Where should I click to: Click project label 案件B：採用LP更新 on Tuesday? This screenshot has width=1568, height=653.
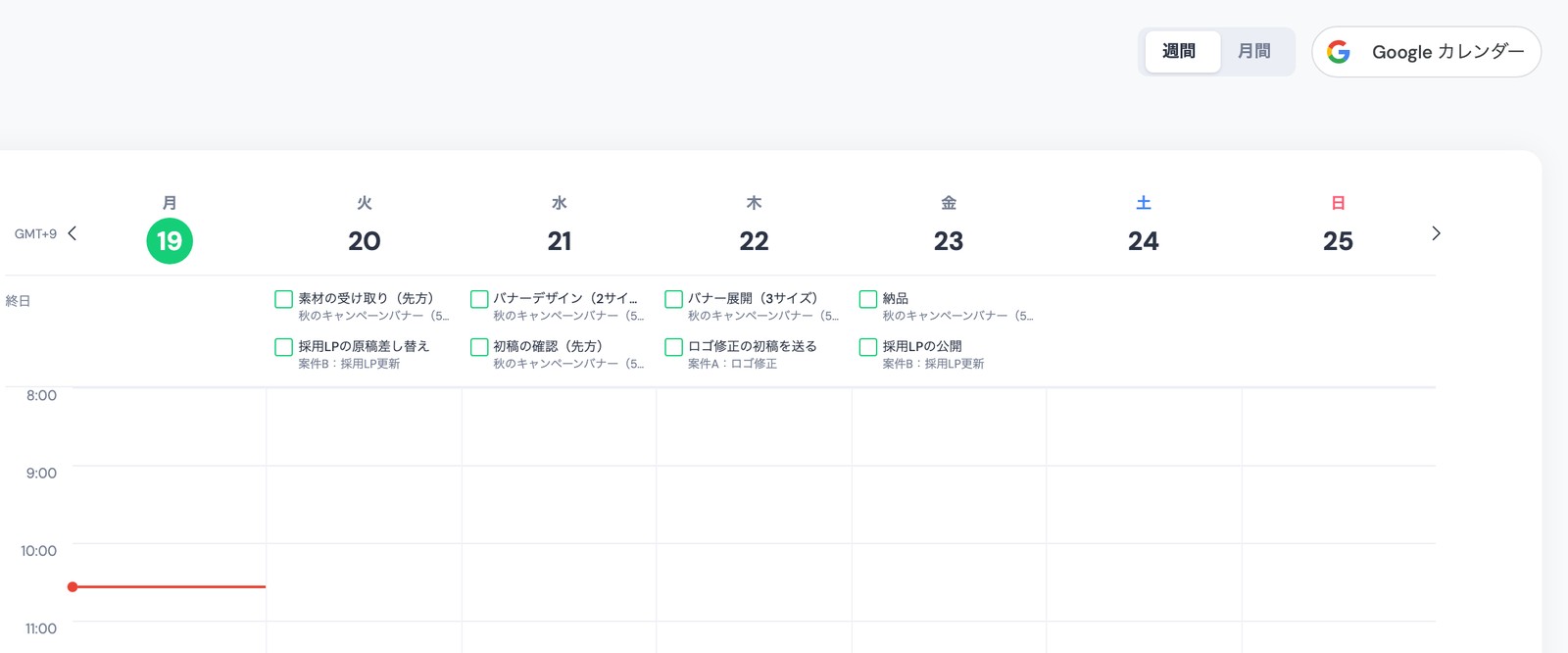349,364
